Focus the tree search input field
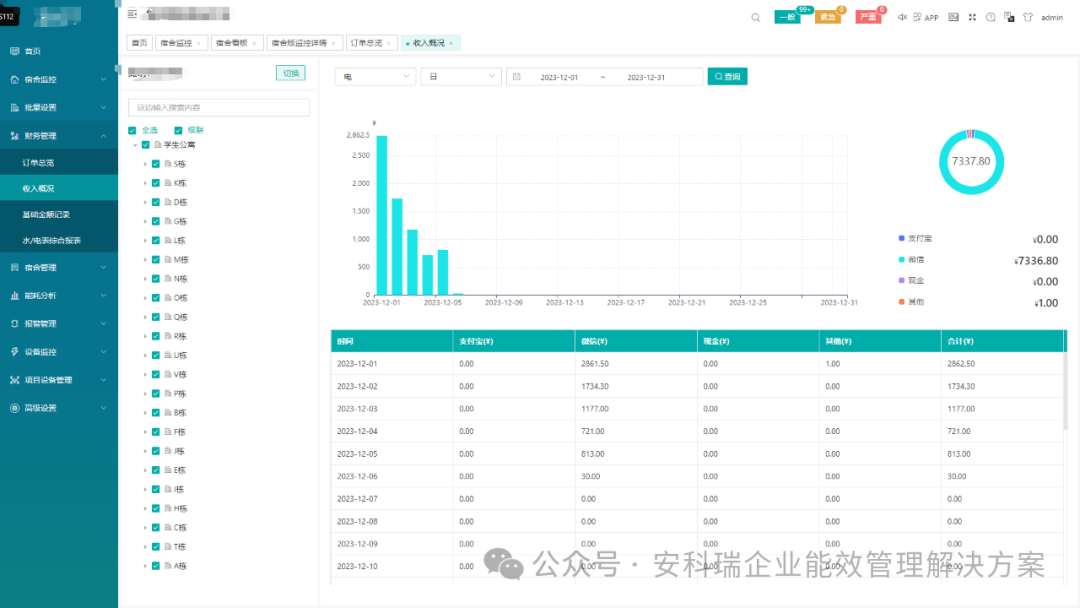The width and height of the screenshot is (1080, 608). tap(219, 107)
